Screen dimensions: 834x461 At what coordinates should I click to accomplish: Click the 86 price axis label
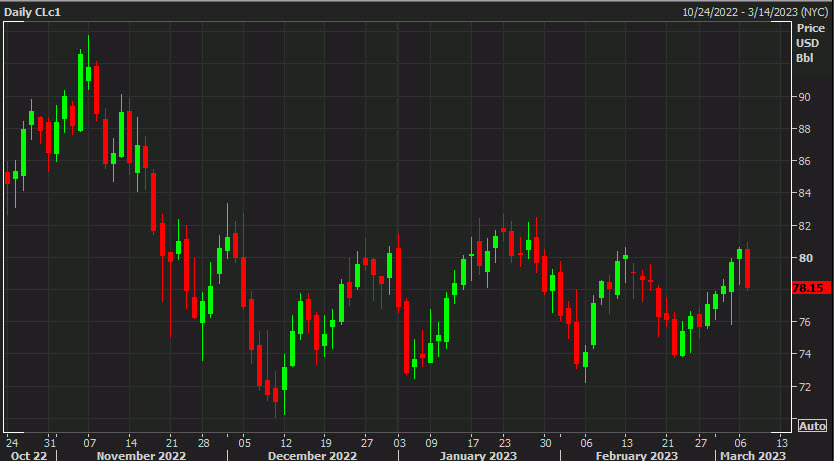(805, 161)
